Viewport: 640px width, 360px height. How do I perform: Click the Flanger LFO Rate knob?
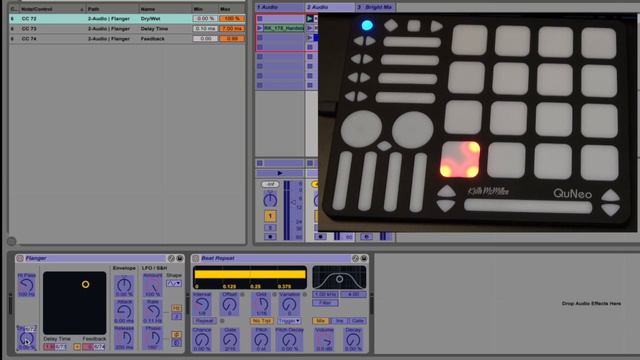click(x=153, y=312)
